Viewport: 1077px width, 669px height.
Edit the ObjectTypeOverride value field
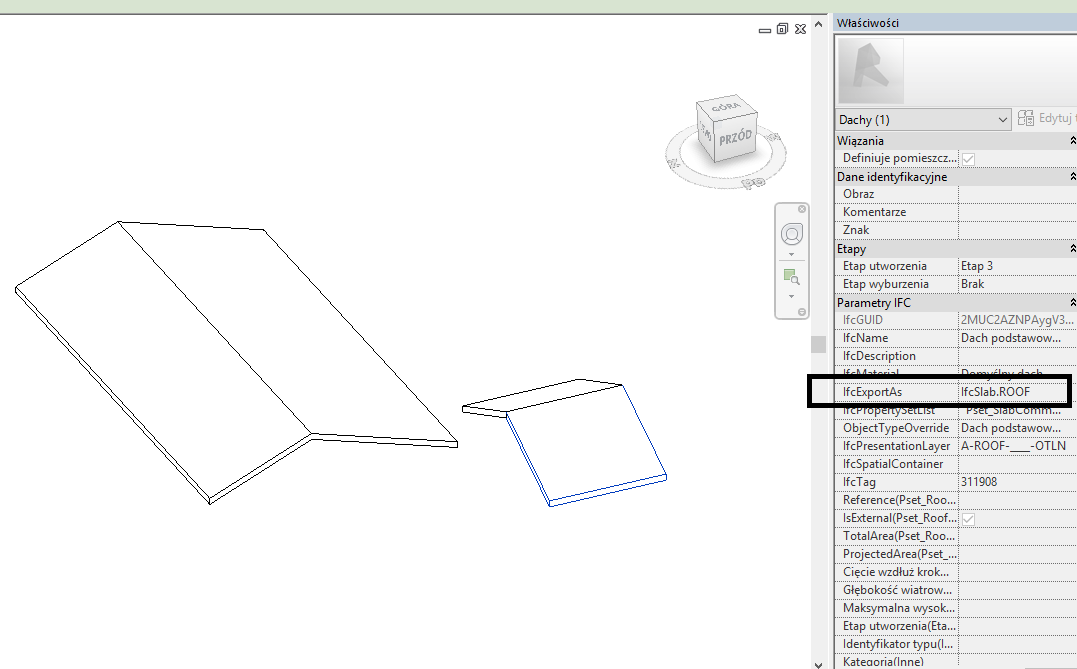(1017, 428)
